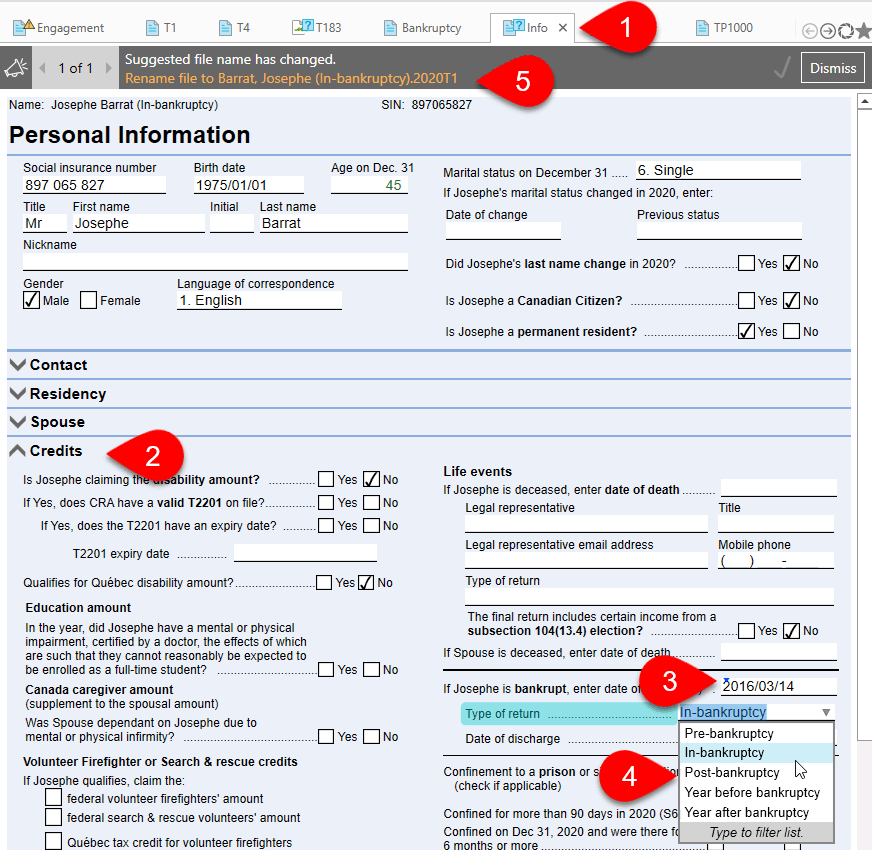Select Pre-bankruptcy from the list
872x850 pixels.
click(756, 733)
